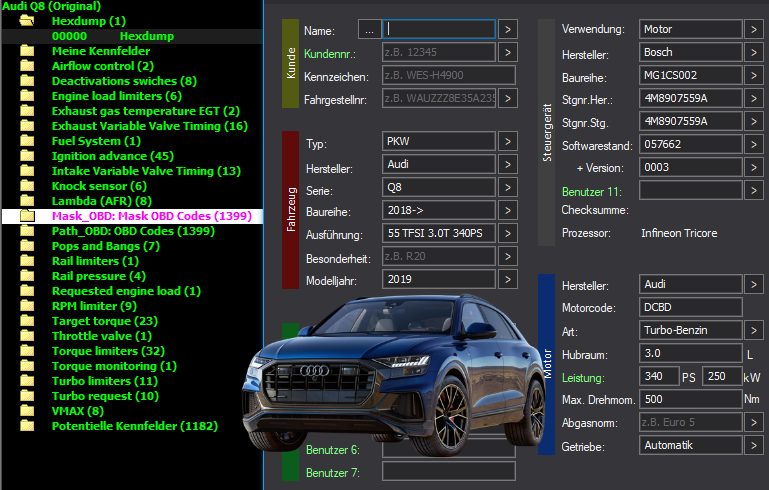This screenshot has width=769, height=490.
Task: Open arrow dropdown beside Softwarestand 057662
Action: click(x=754, y=144)
